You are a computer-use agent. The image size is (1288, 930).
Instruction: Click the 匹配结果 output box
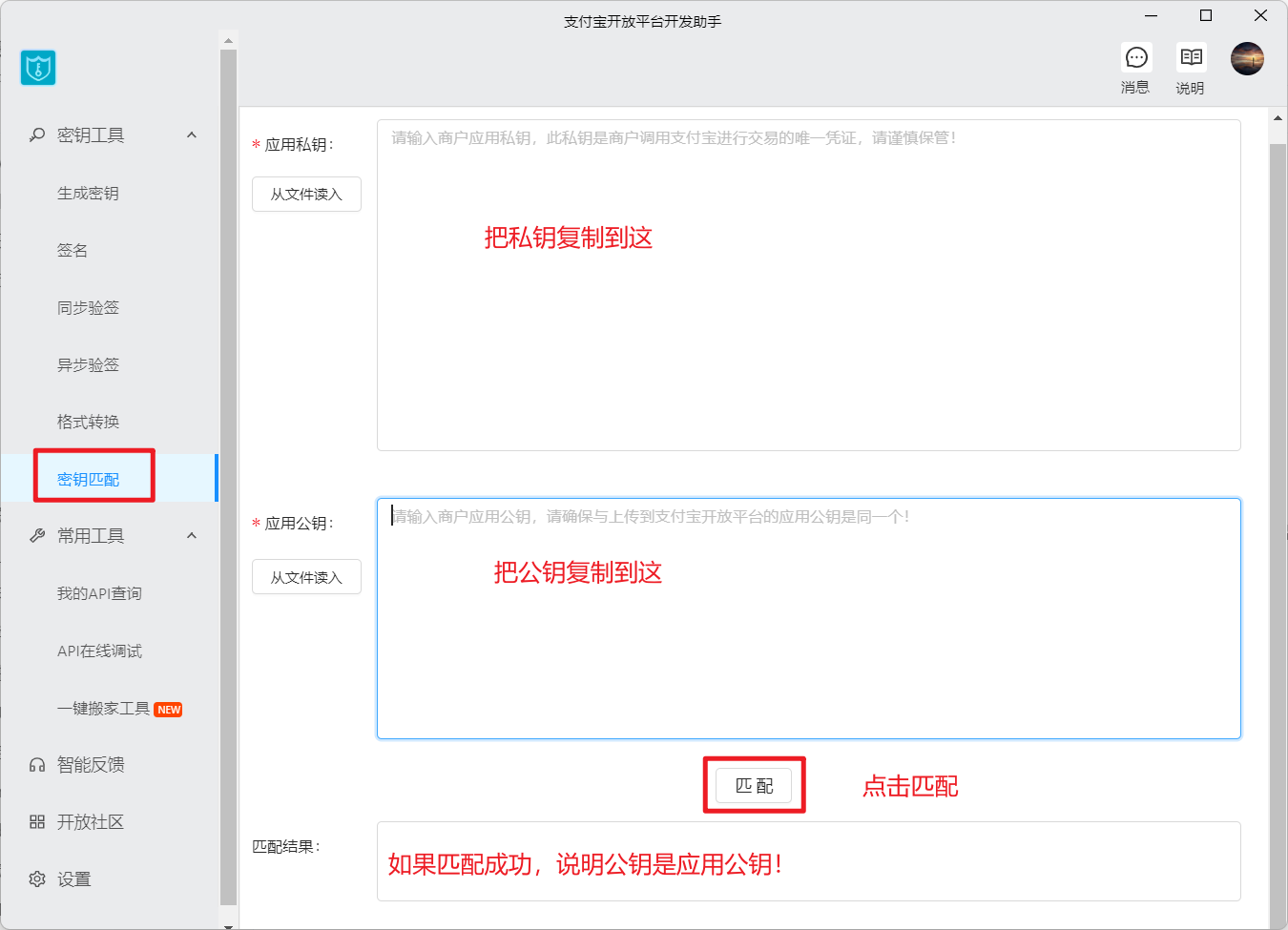(809, 861)
